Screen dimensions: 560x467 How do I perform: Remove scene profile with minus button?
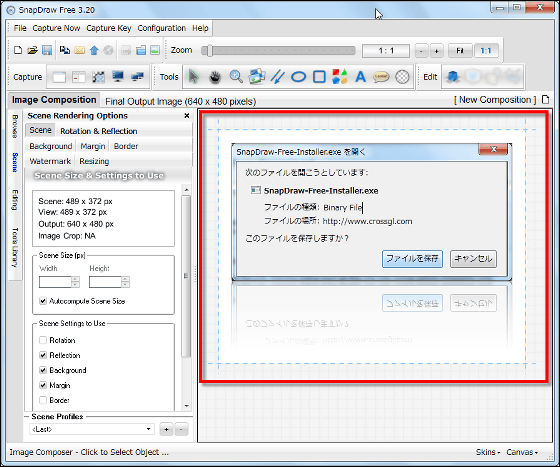(181, 429)
